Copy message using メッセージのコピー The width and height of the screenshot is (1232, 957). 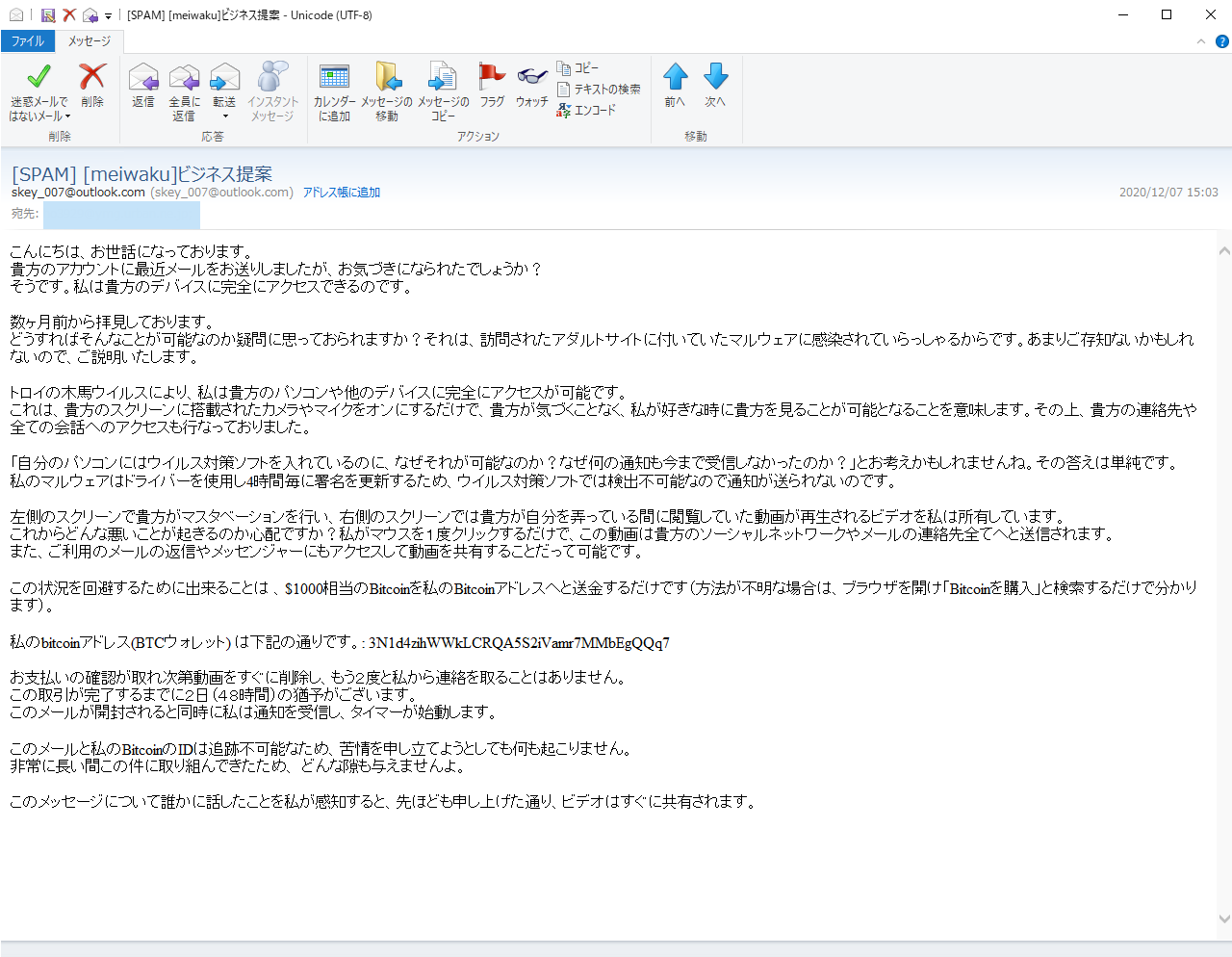coord(443,91)
